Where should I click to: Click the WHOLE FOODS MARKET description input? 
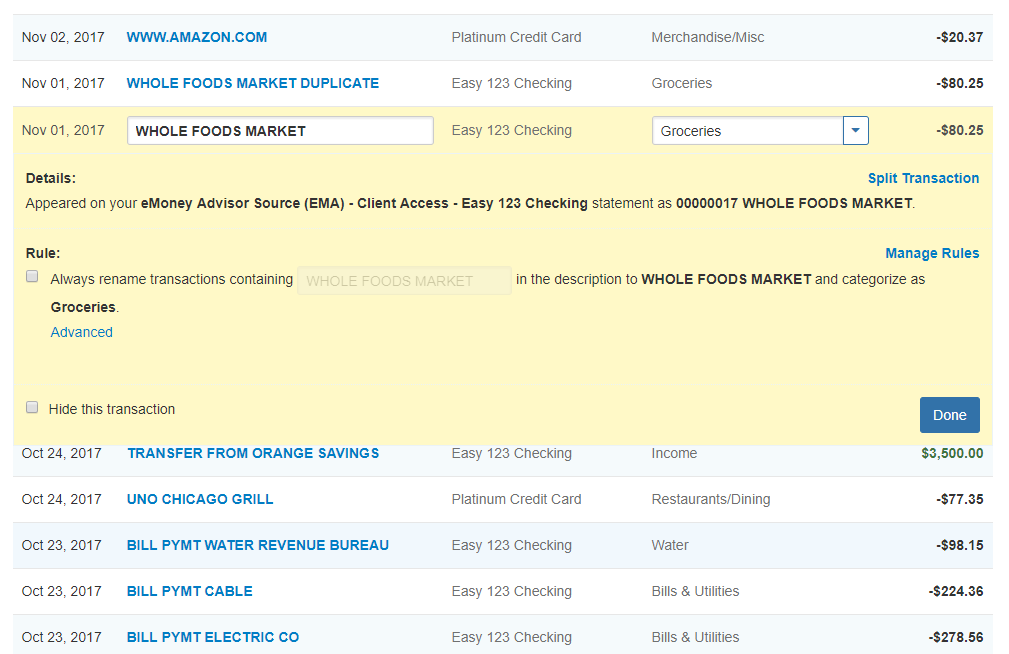point(280,131)
